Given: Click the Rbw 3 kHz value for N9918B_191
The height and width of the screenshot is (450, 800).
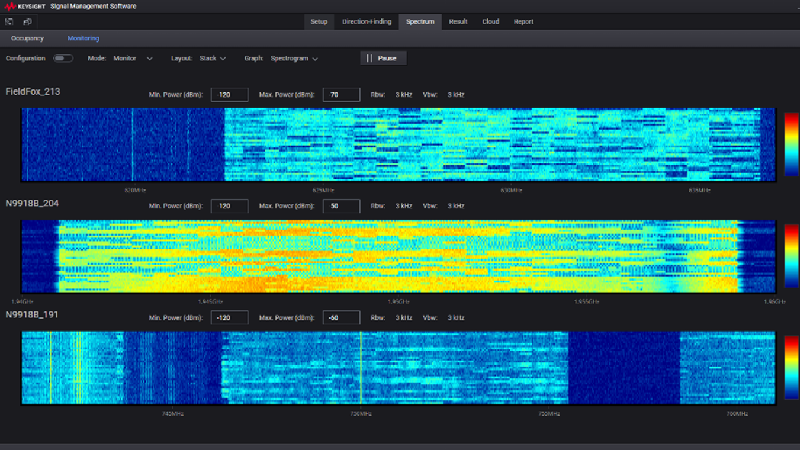Looking at the screenshot, I should tap(404, 317).
